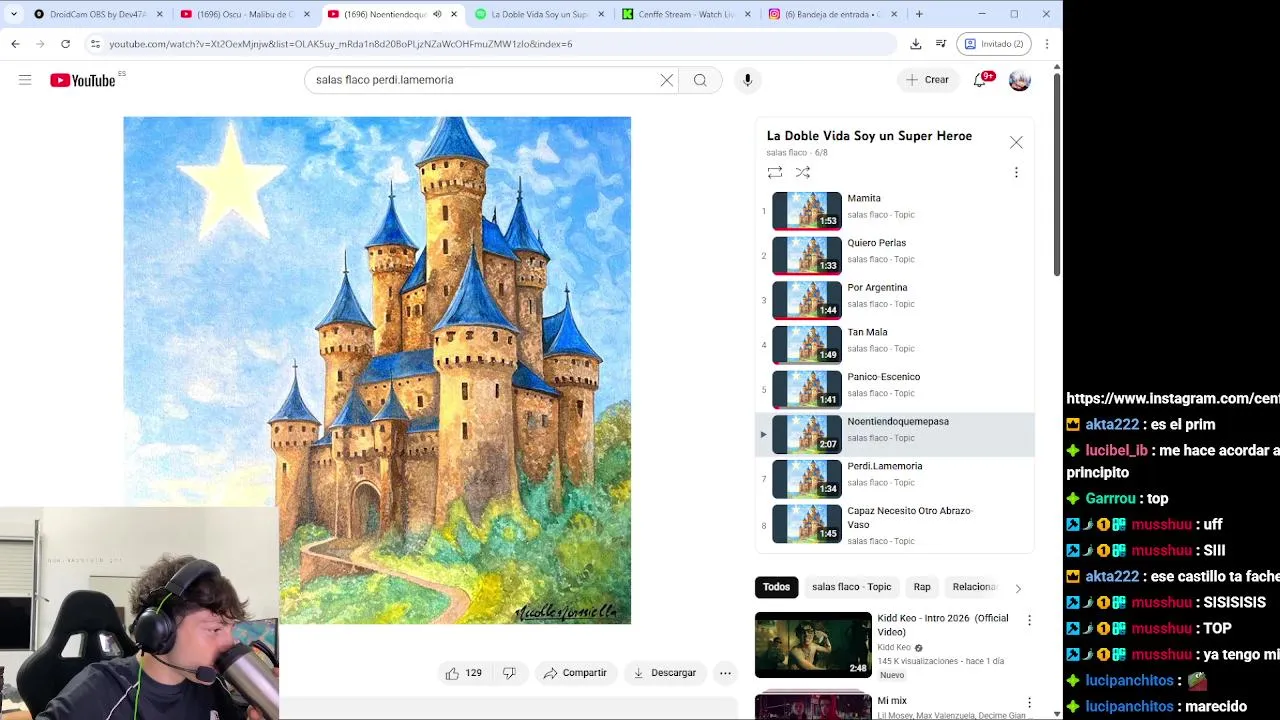Open the media controls icon in toolbar
The image size is (1280, 720).
[x=941, y=44]
